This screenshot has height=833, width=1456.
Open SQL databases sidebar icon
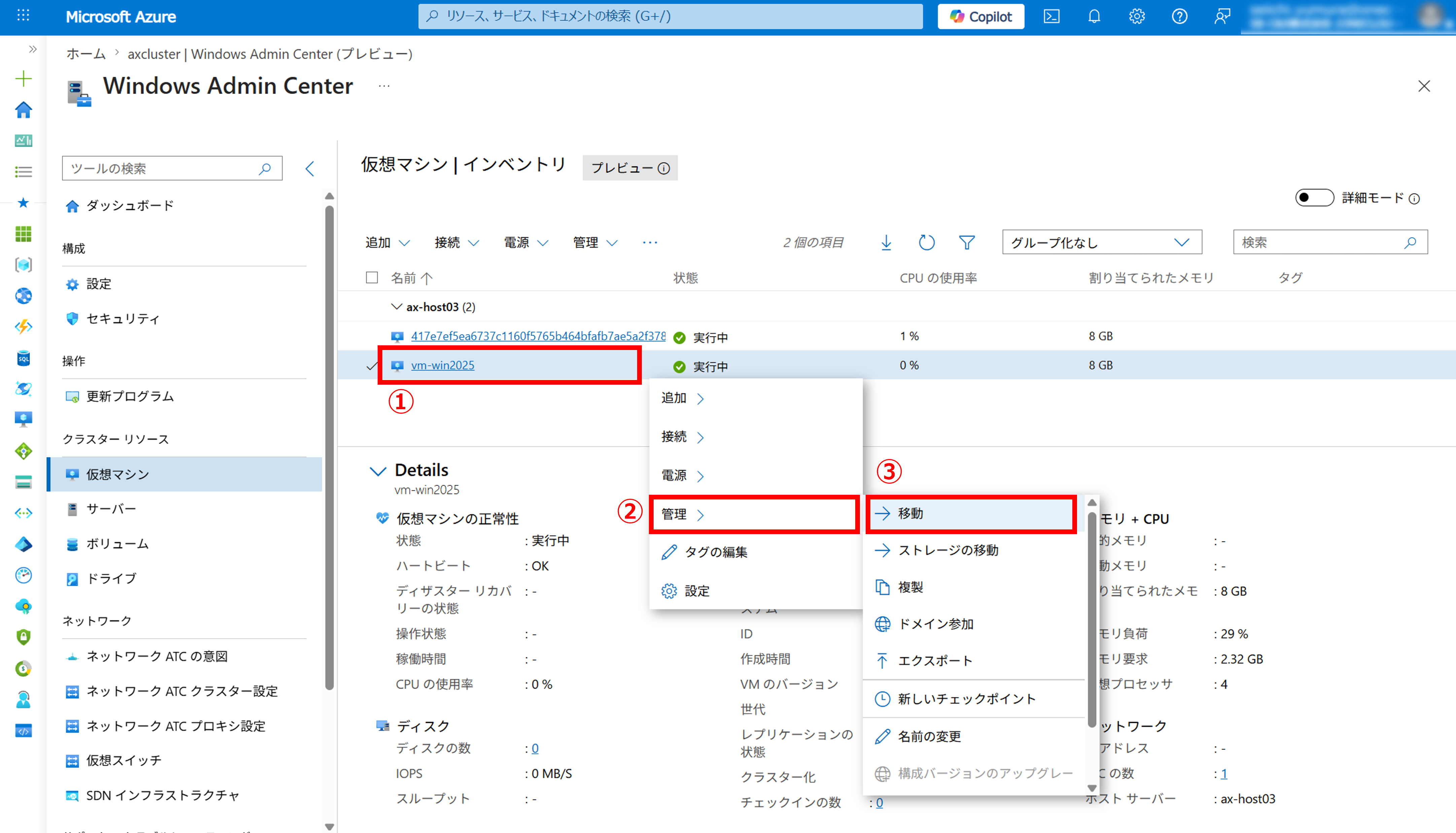24,358
